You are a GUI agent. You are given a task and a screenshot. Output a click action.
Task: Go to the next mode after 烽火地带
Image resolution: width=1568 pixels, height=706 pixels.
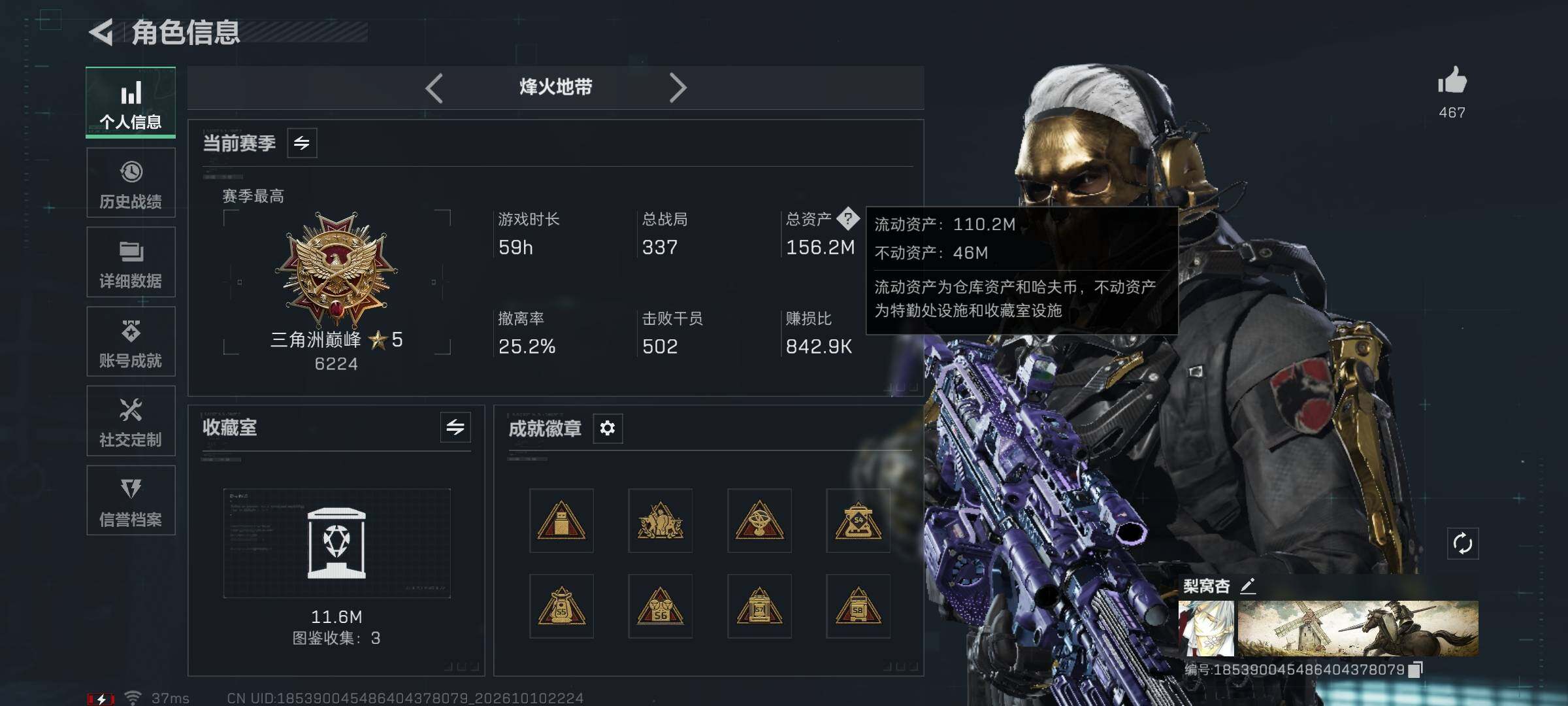tap(678, 88)
